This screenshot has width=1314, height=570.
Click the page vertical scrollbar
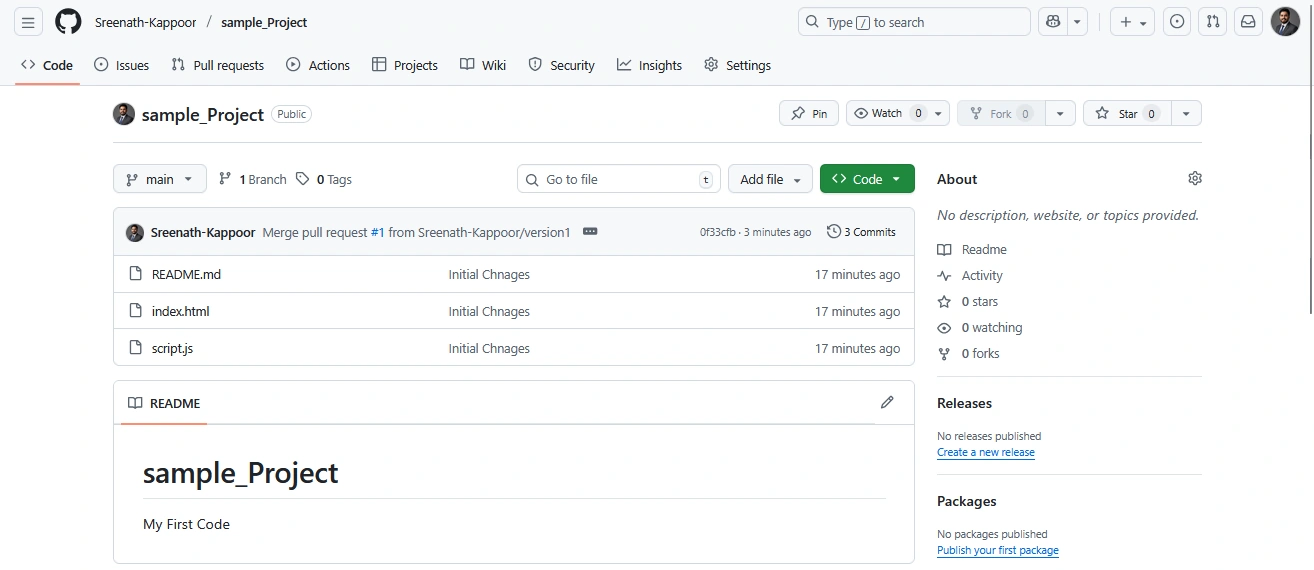click(x=1309, y=160)
